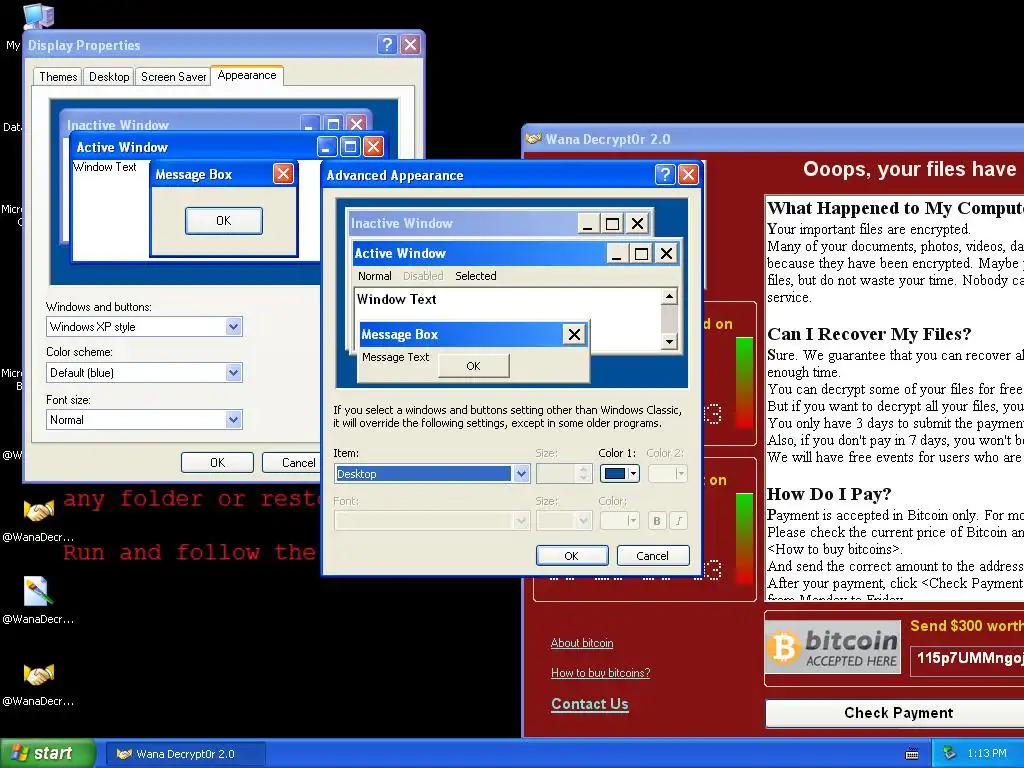
Task: Click preview scrollbar down arrow
Action: click(x=669, y=341)
